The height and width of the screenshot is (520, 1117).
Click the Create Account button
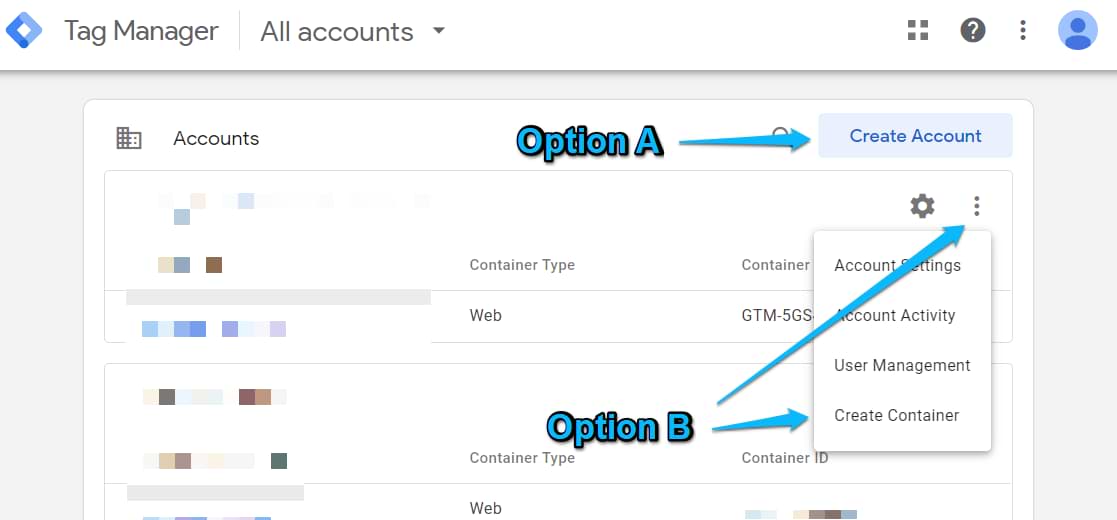point(915,136)
